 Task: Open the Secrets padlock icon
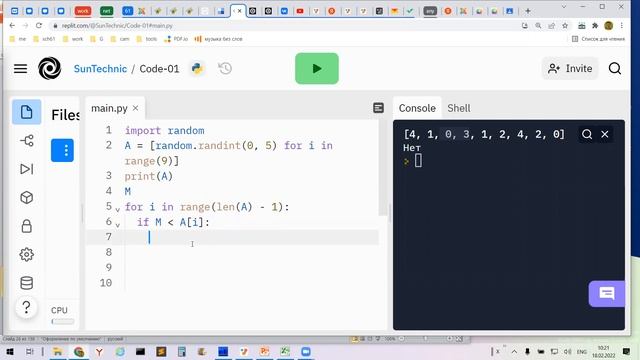pyautogui.click(x=27, y=226)
